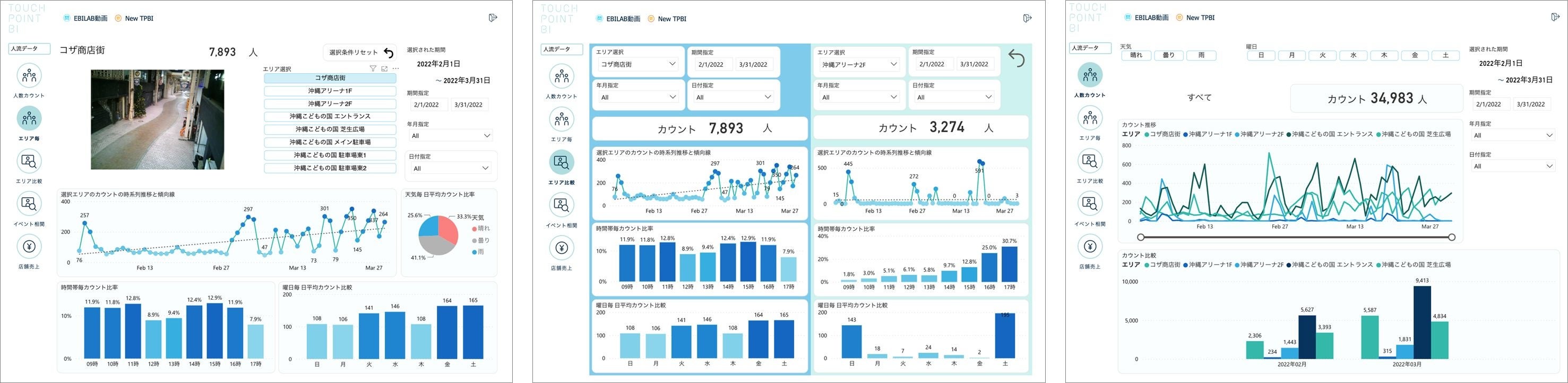This screenshot has height=383, width=1568.
Task: Open イベント相関 icon in middle dashboard sidebar
Action: pos(561,205)
